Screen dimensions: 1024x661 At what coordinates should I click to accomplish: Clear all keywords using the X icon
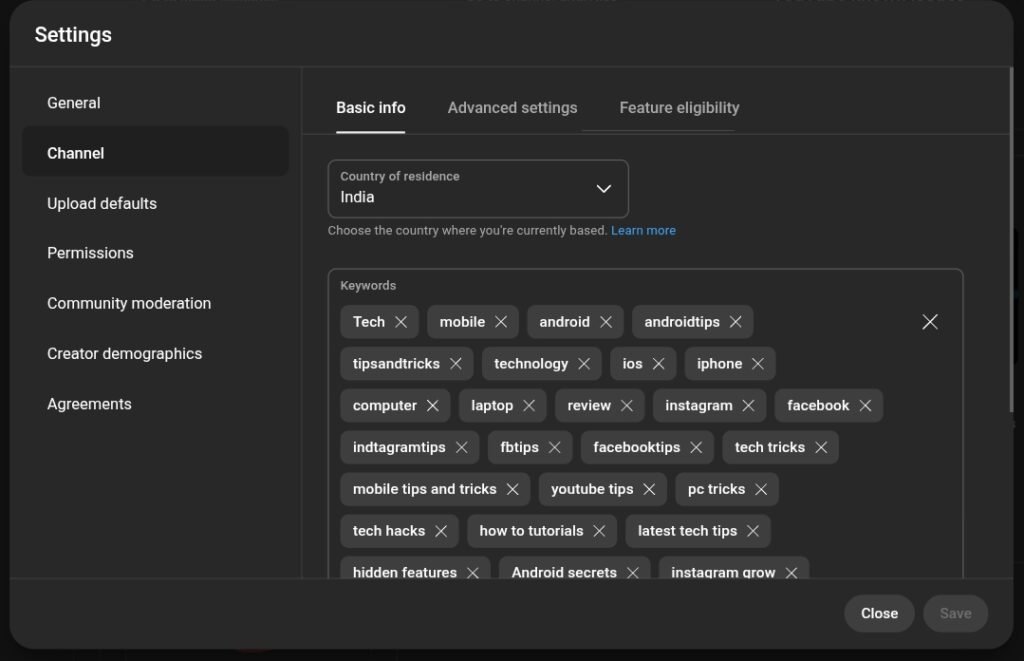[929, 321]
